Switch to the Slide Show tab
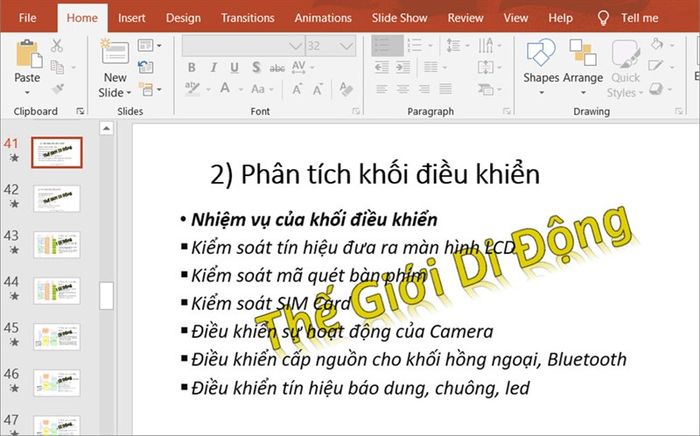 399,18
